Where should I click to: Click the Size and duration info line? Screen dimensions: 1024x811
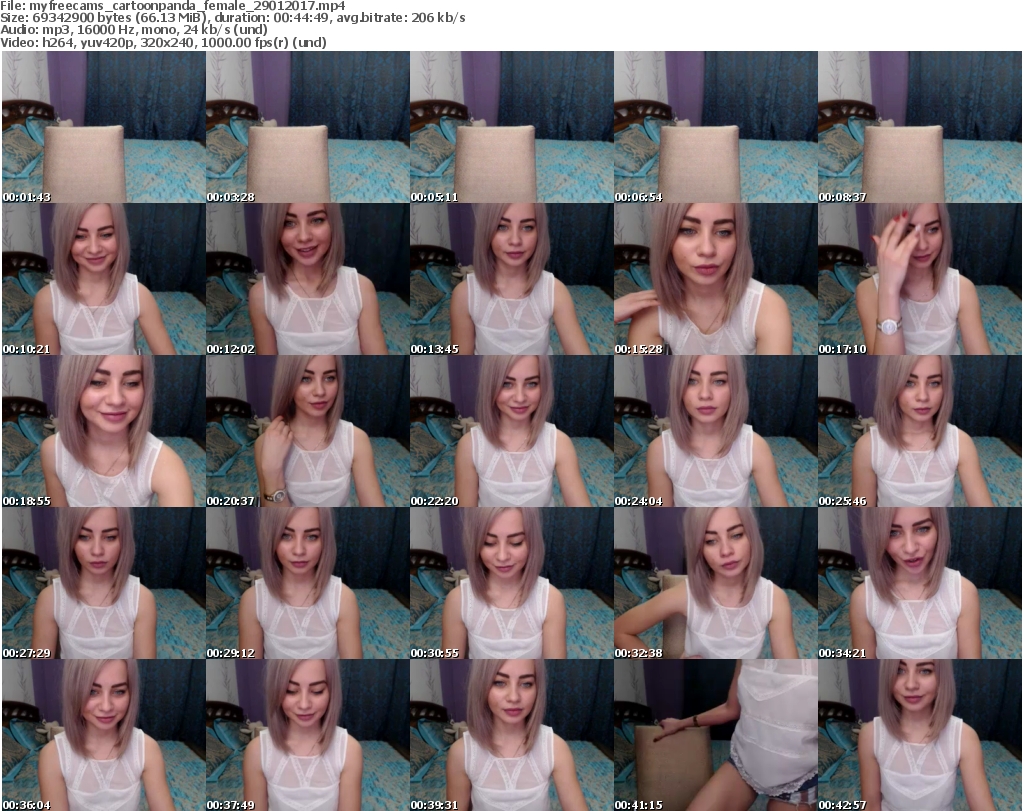[x=233, y=18]
